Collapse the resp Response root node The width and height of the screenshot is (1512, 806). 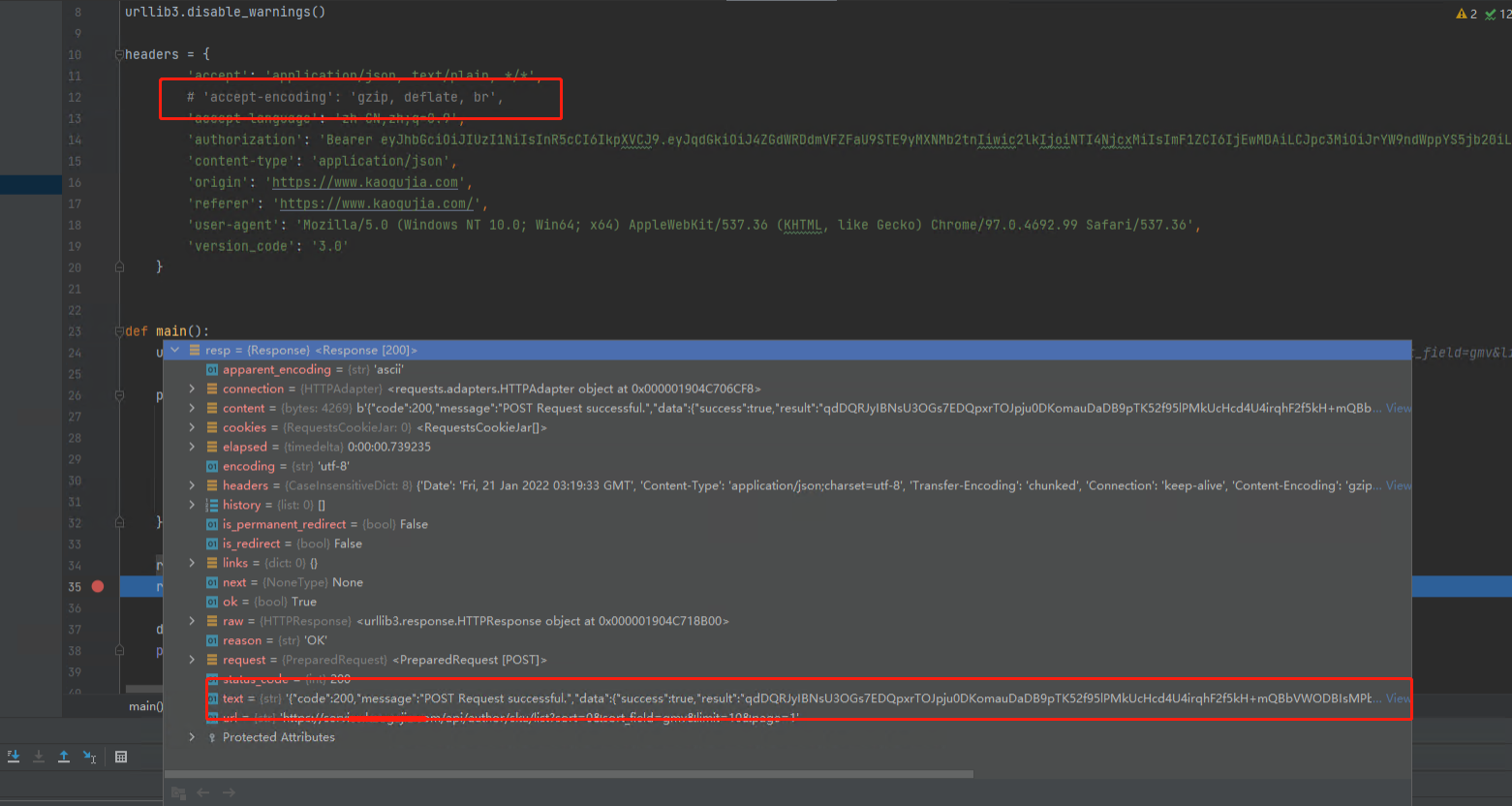pyautogui.click(x=175, y=350)
